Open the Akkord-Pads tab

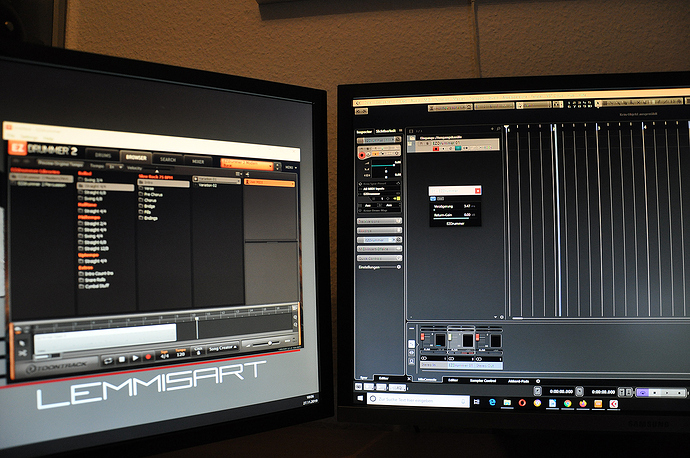click(518, 381)
